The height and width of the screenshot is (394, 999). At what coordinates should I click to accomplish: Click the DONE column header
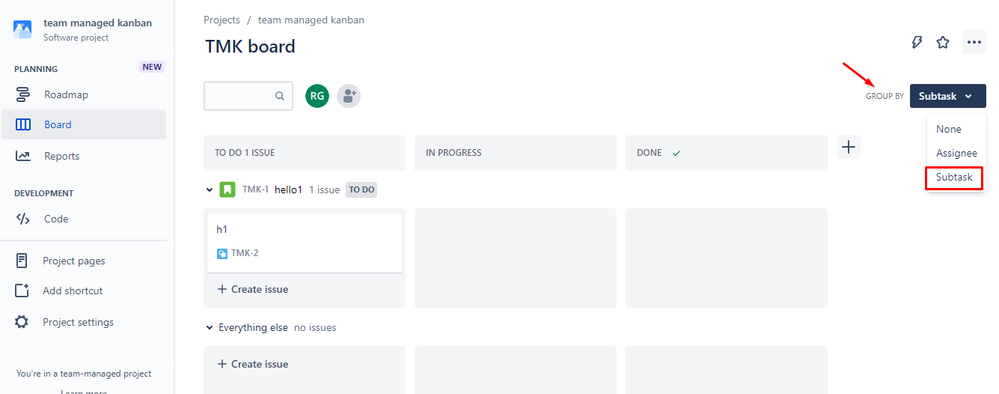pyautogui.click(x=726, y=153)
